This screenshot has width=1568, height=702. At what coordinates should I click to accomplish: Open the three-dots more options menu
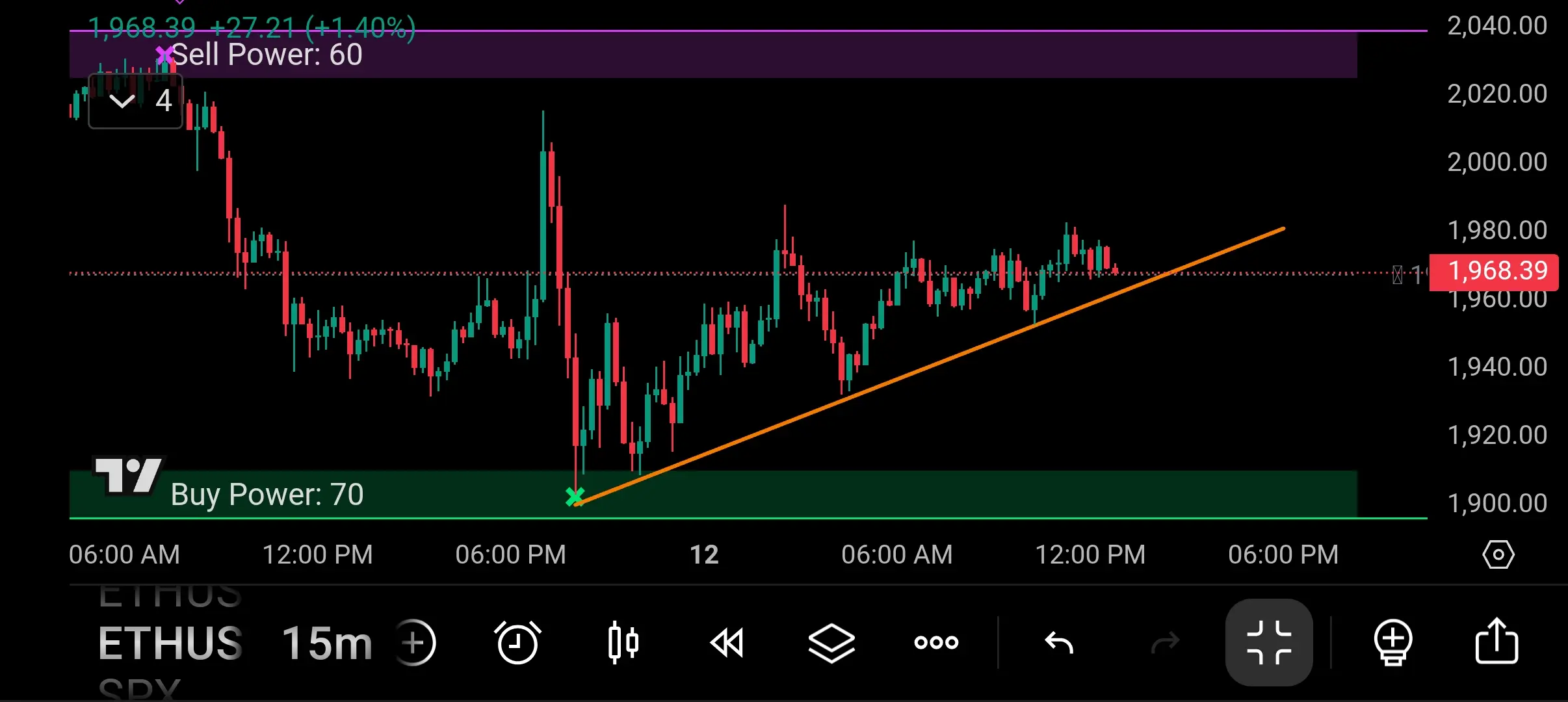(x=935, y=643)
